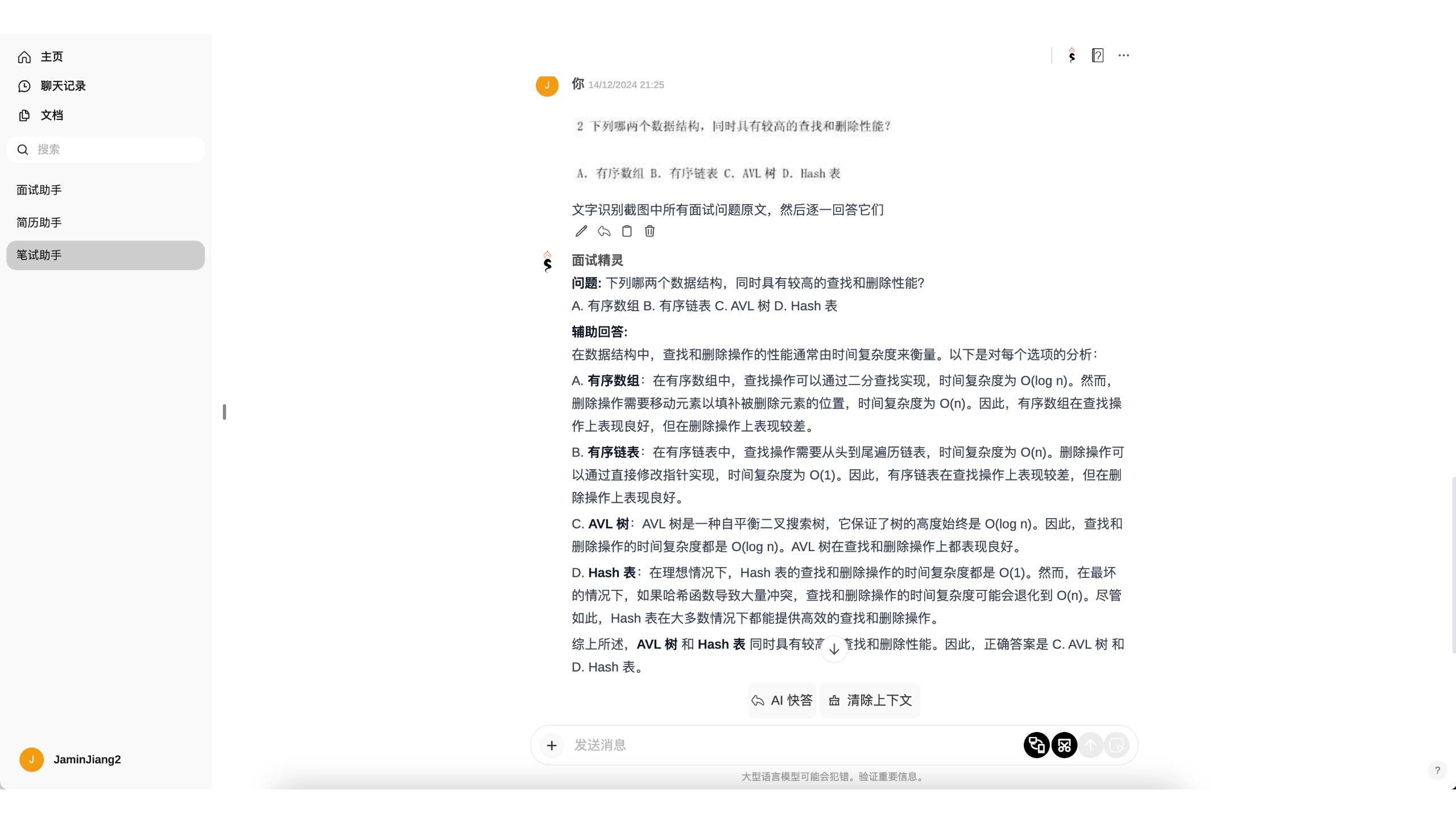Select the 简历助手 conversation
The width and height of the screenshot is (1456, 819).
(39, 222)
